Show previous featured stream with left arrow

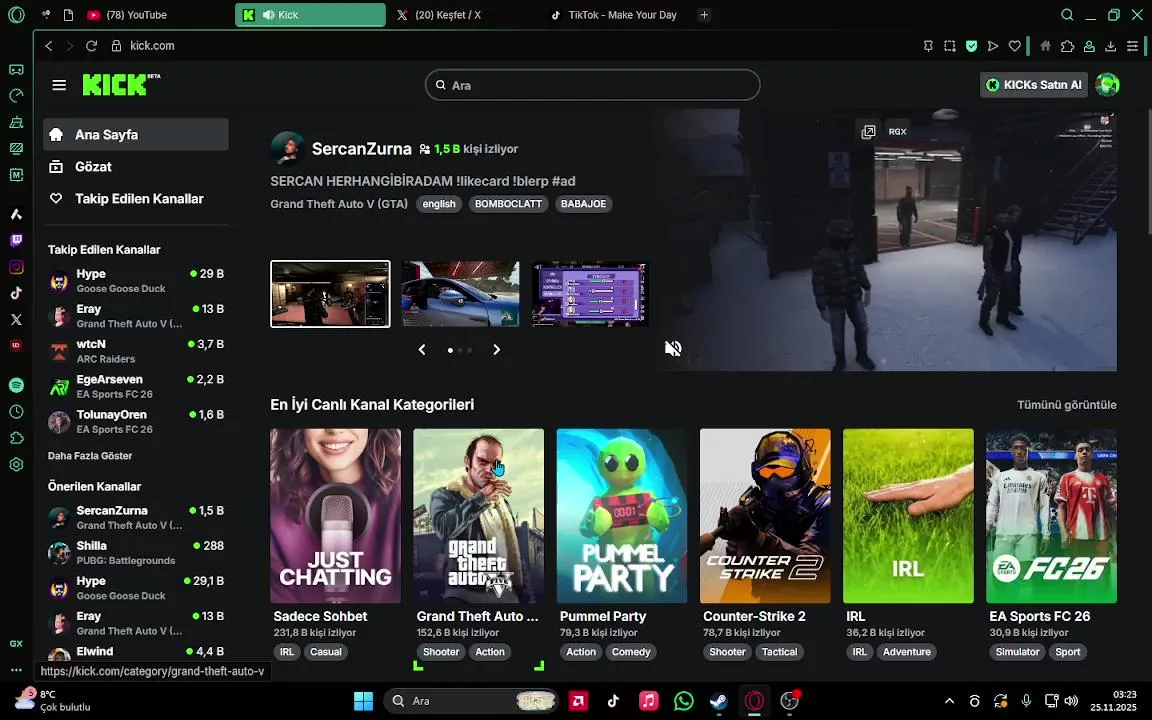[422, 350]
